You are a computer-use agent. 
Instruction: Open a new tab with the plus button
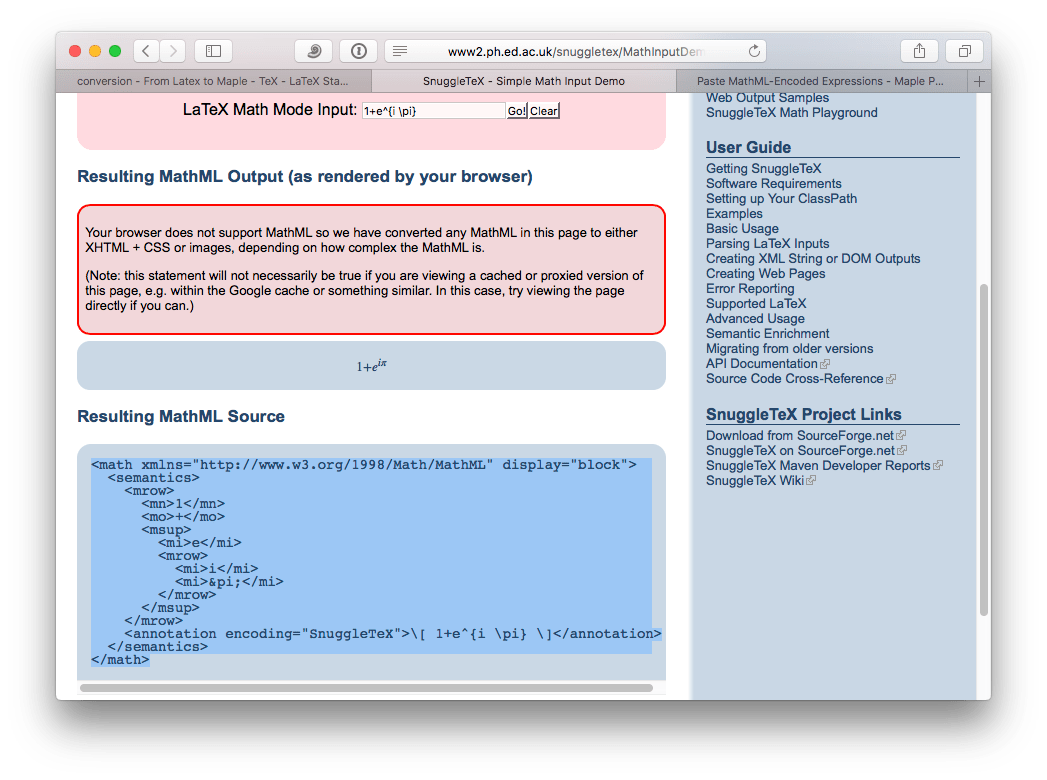point(979,81)
